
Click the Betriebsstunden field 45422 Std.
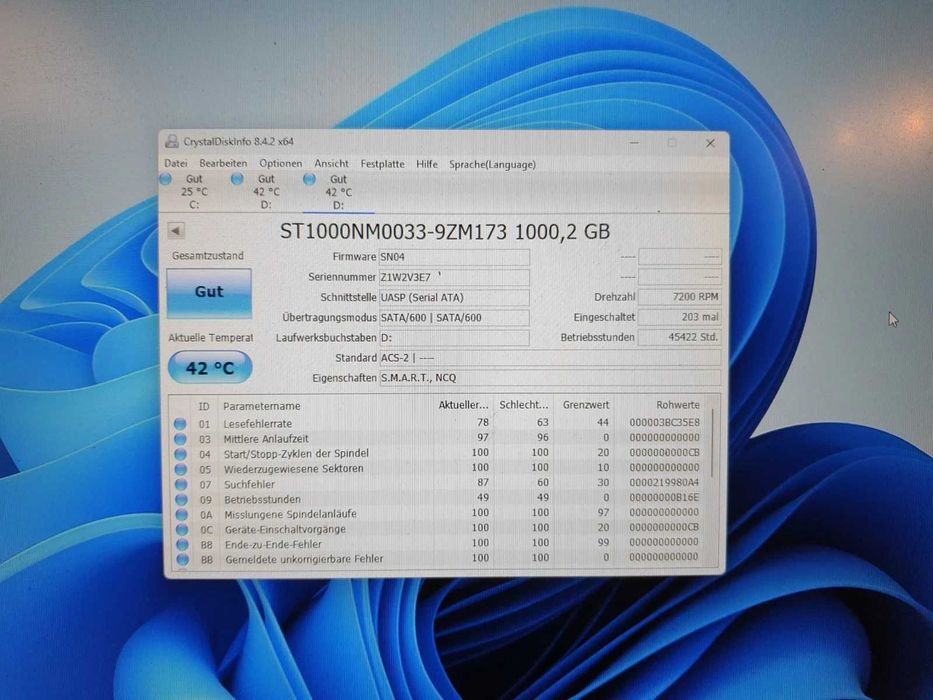(x=680, y=337)
